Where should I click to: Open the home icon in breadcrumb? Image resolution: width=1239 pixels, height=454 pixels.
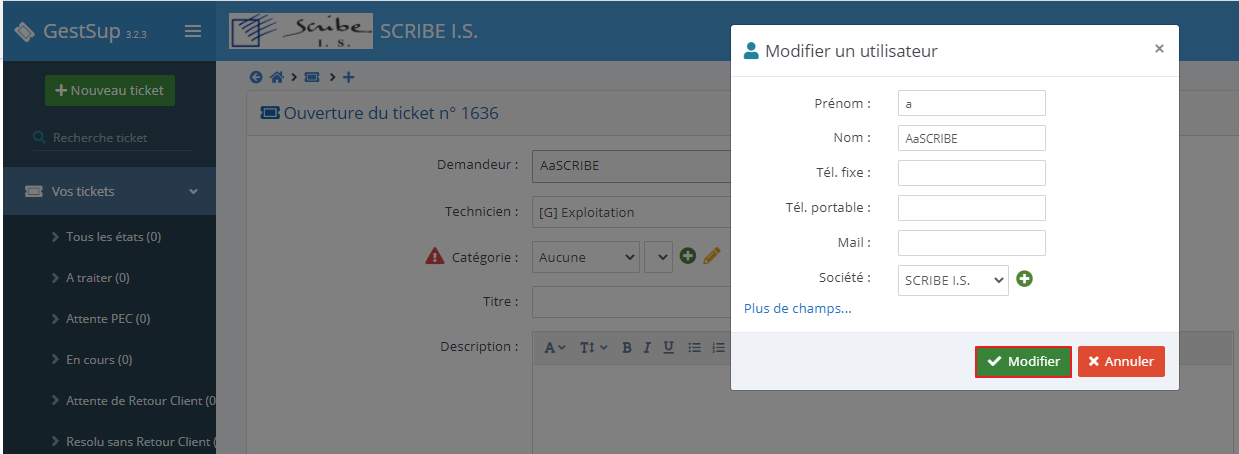point(278,77)
